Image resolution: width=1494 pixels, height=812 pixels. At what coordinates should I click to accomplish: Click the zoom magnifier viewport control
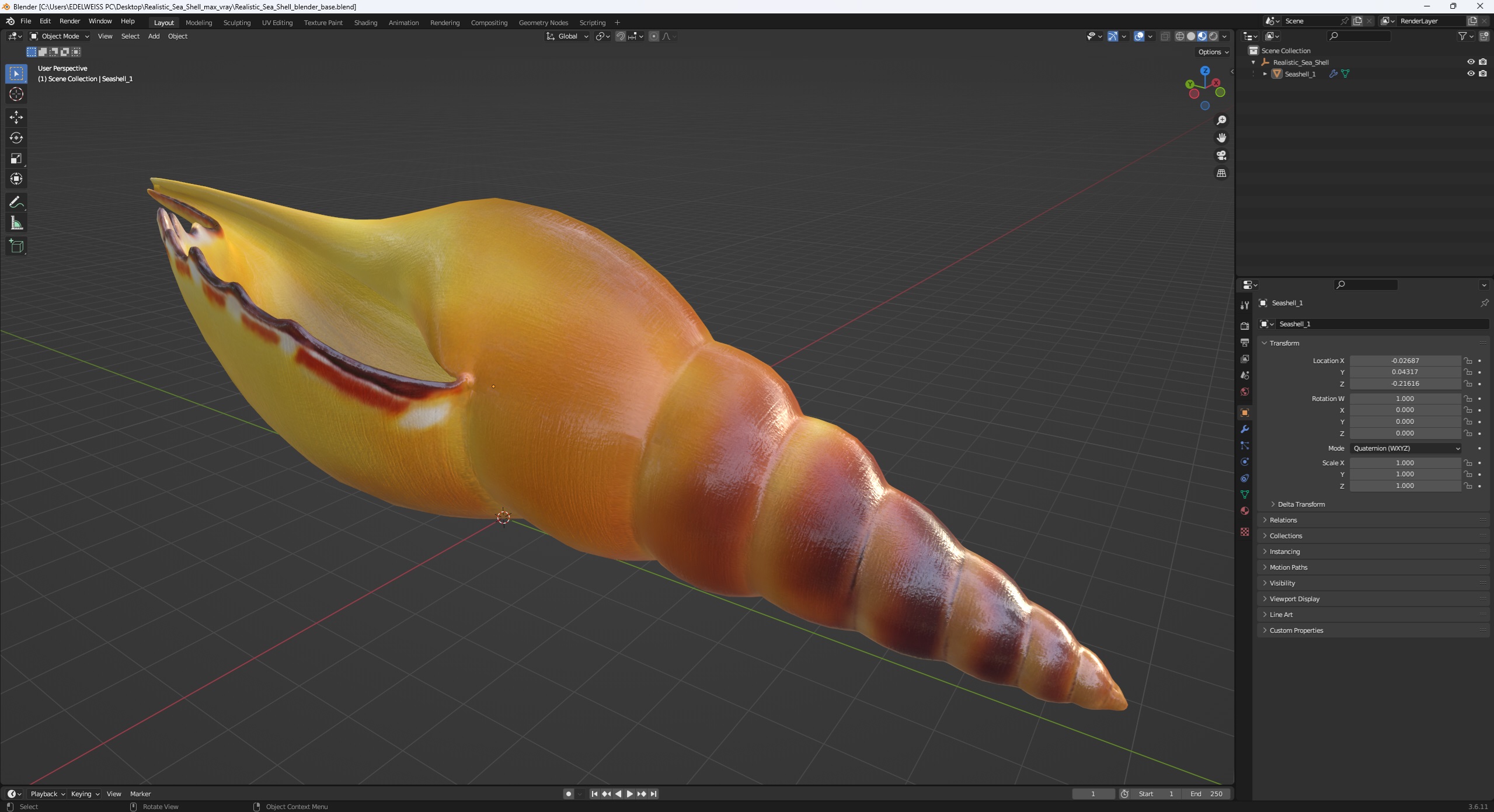pos(1221,120)
